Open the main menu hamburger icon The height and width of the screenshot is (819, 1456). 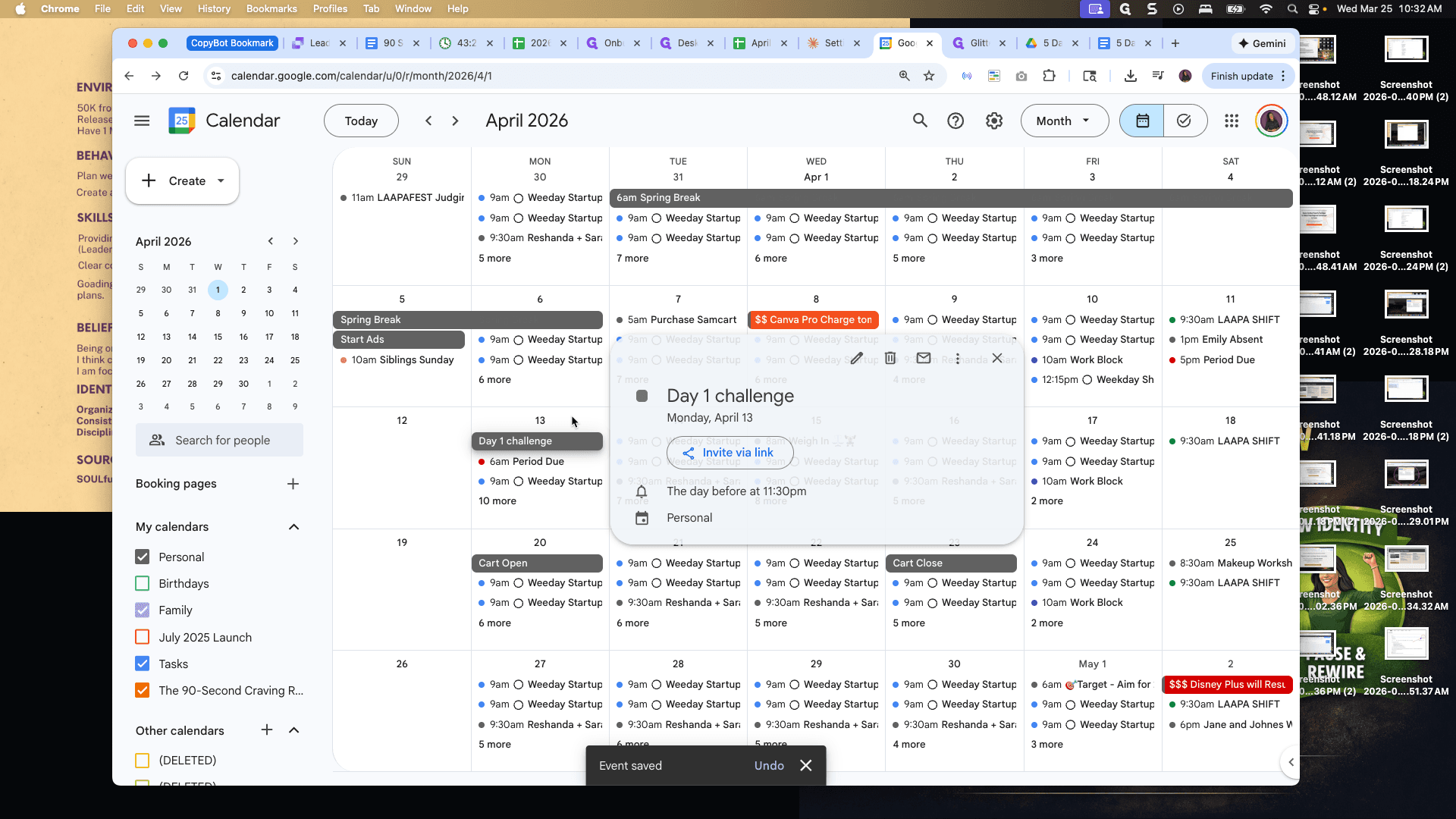(x=142, y=121)
